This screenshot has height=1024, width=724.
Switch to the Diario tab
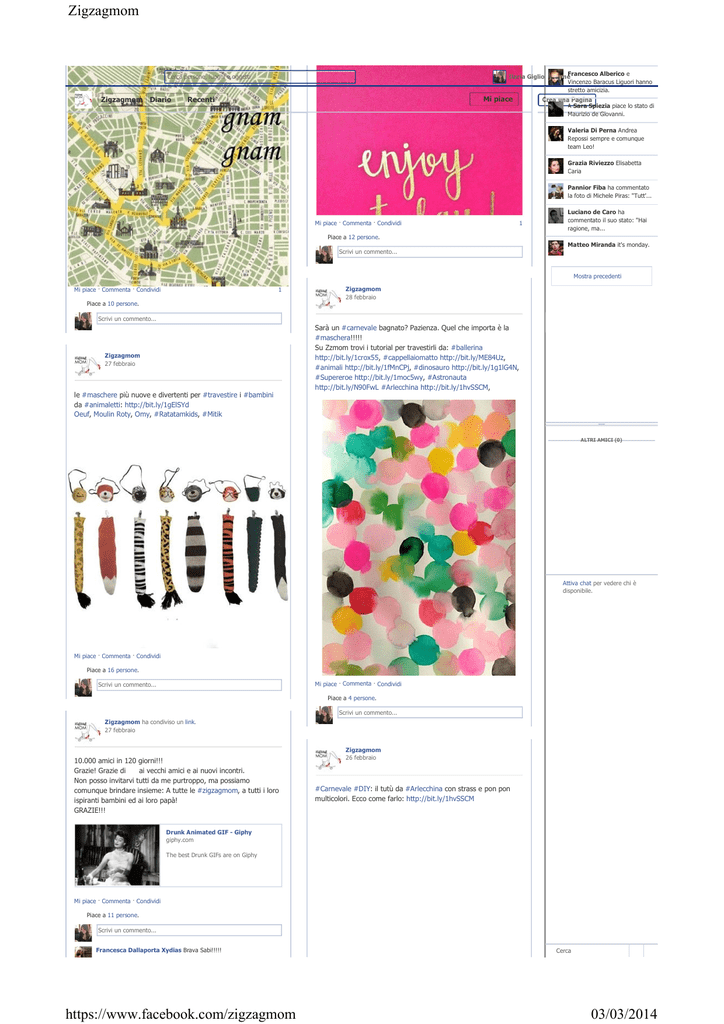(160, 100)
